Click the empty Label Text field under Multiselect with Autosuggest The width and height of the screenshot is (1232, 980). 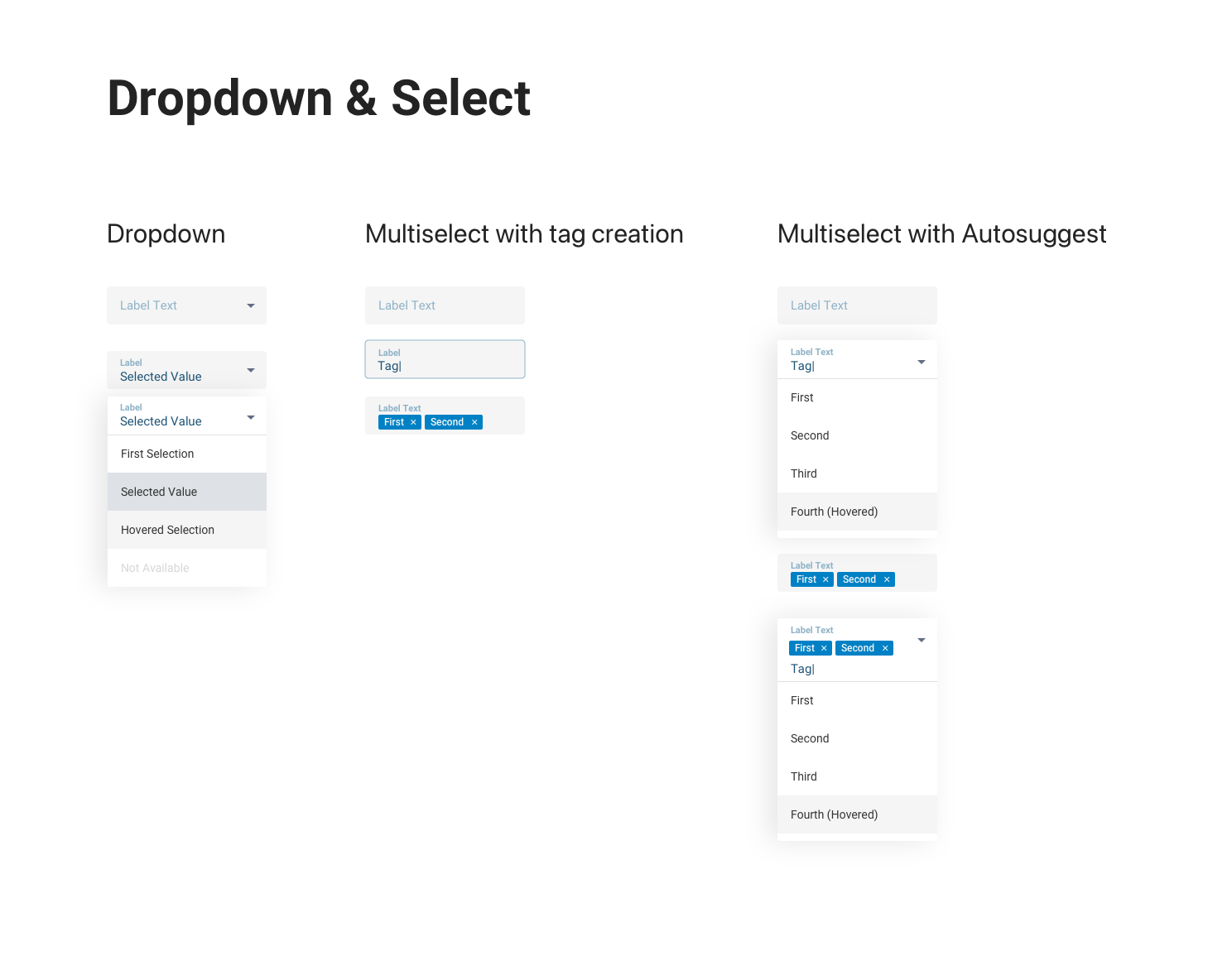857,305
